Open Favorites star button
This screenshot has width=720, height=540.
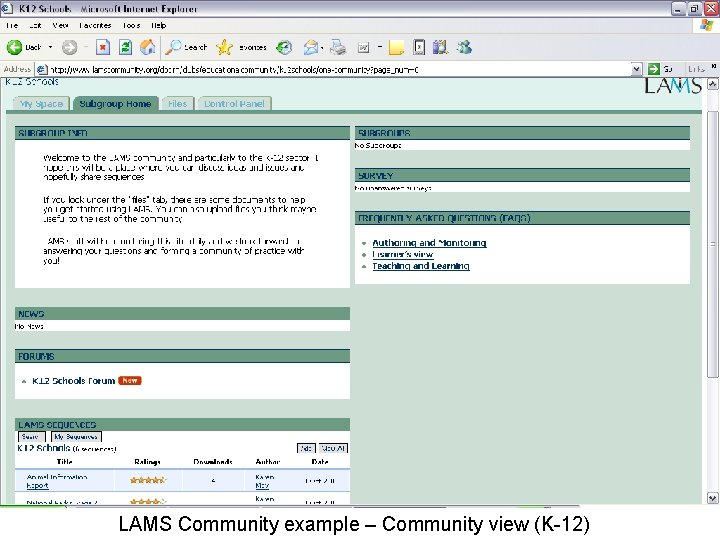pos(242,47)
